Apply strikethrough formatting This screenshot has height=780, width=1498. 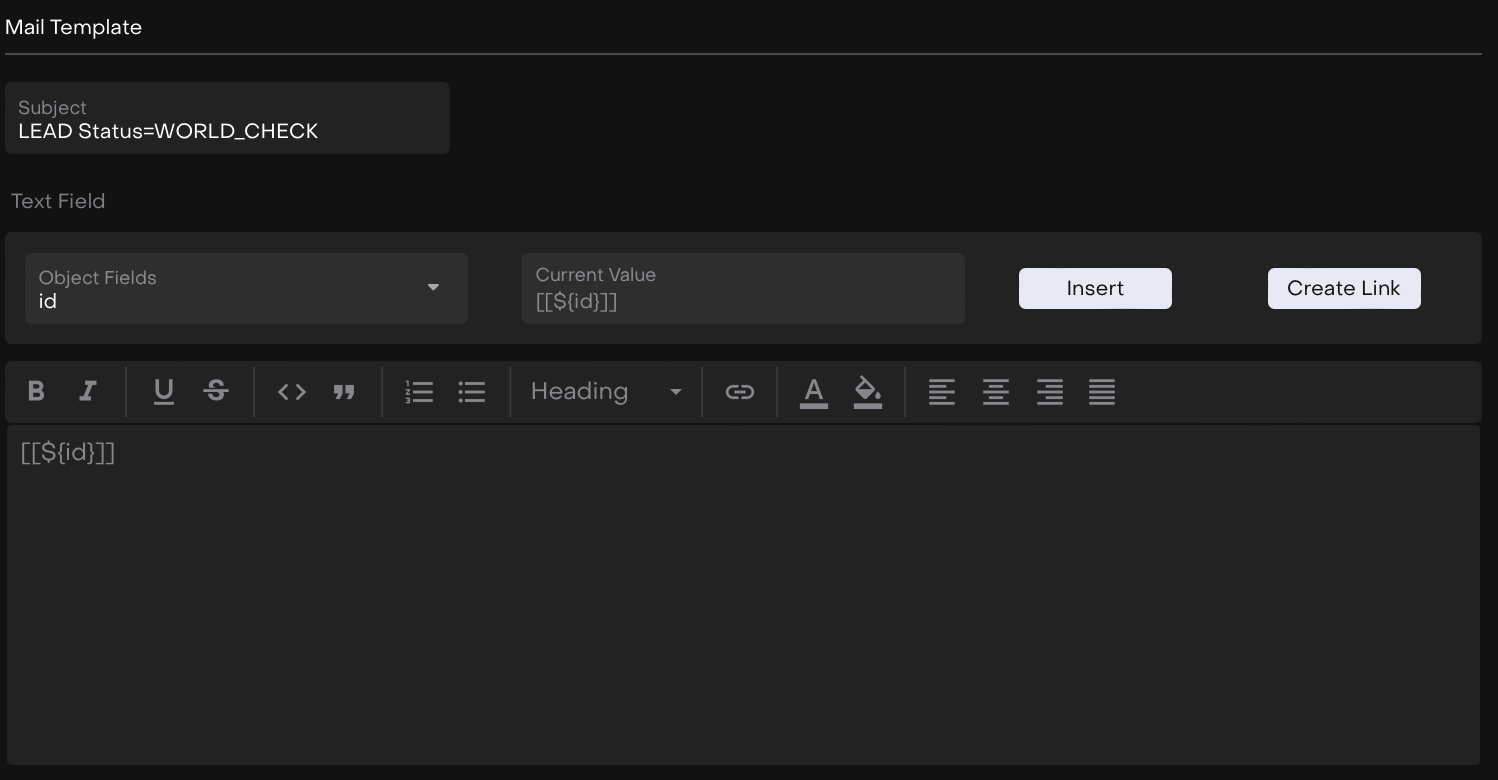coord(216,392)
